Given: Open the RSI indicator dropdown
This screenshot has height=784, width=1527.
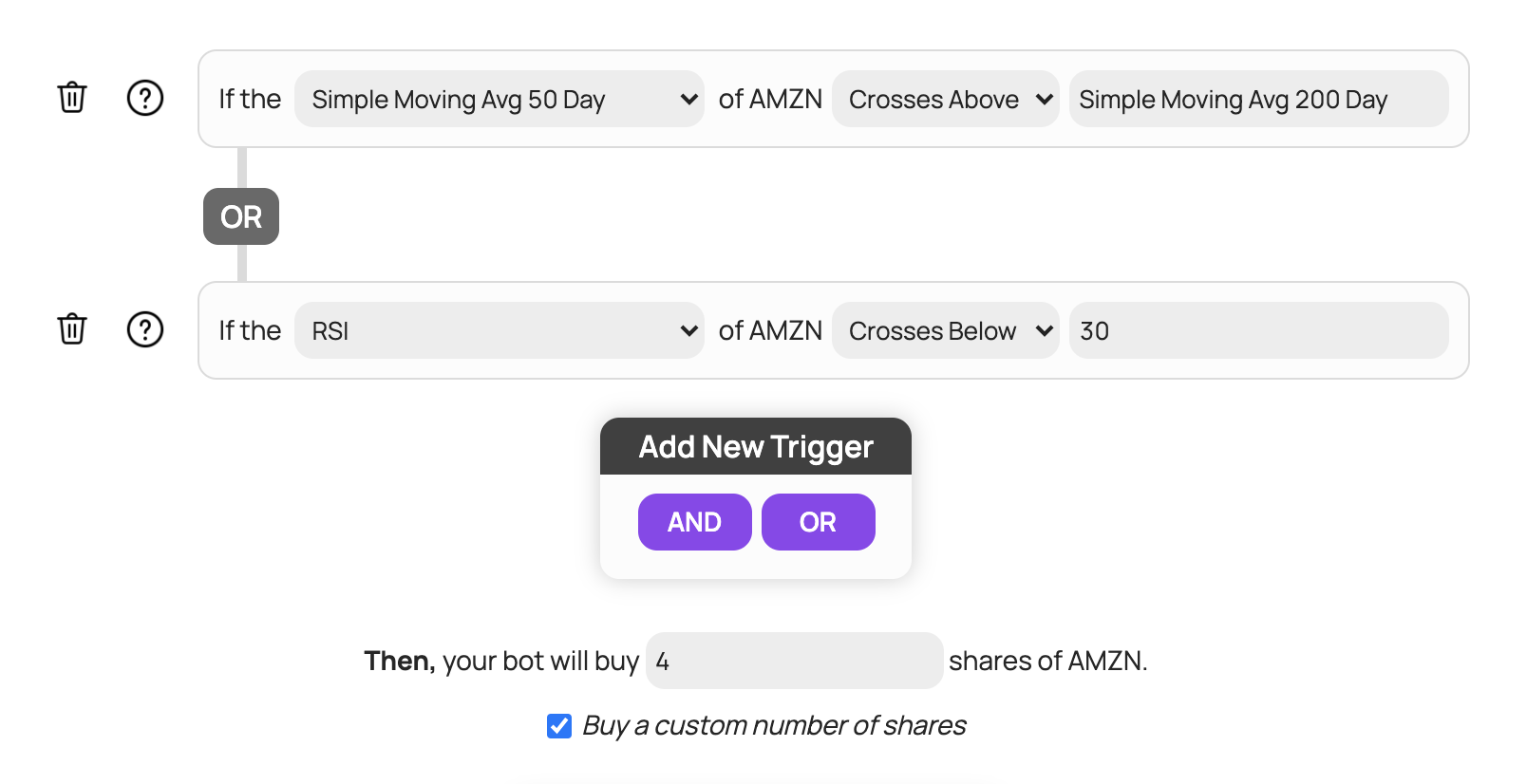Looking at the screenshot, I should click(500, 330).
